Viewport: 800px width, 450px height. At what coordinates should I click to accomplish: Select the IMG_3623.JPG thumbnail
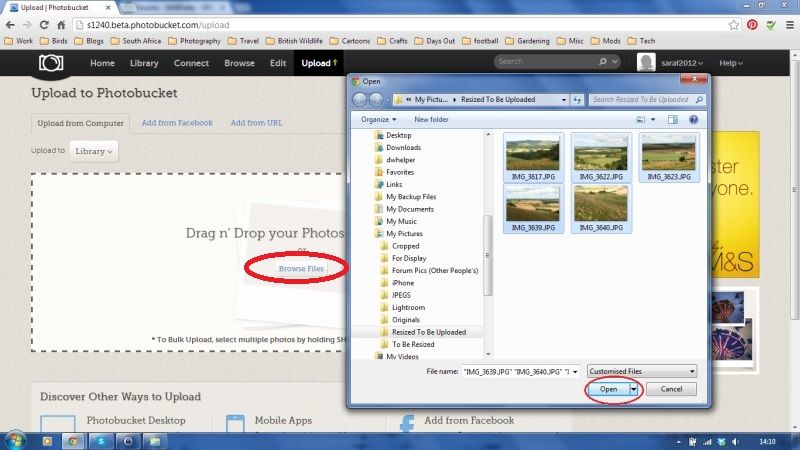[669, 157]
